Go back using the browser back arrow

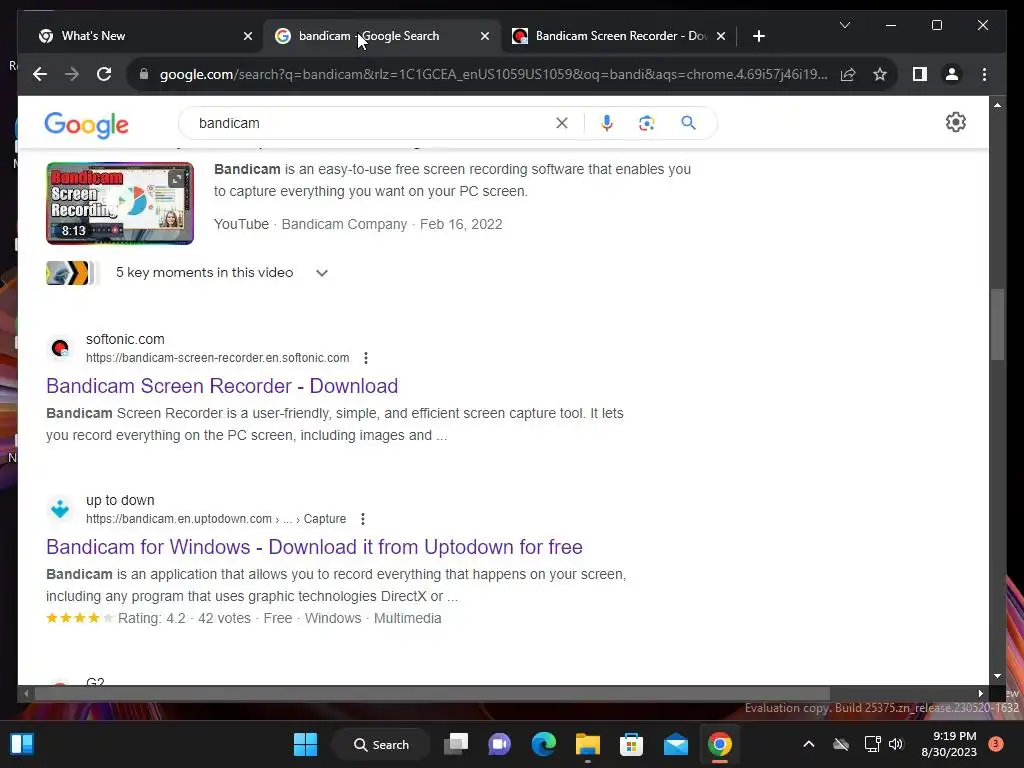(x=40, y=74)
